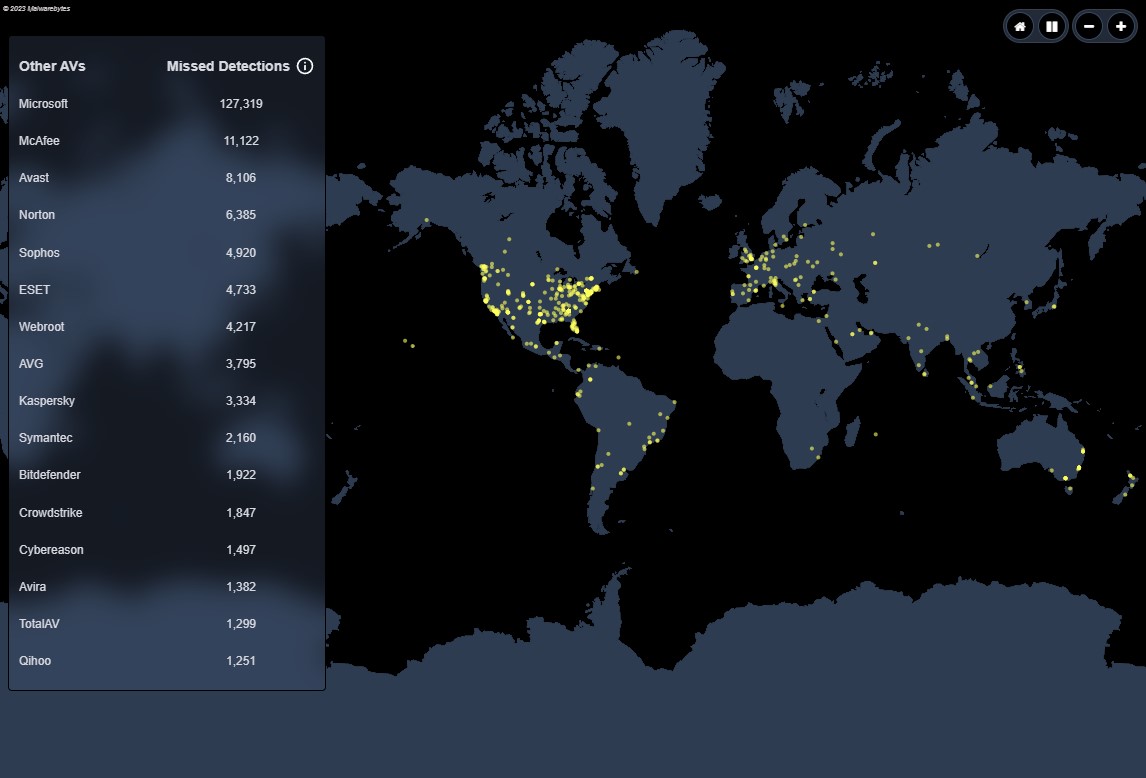Click the 1,847 missed detections value
Screen dimensions: 1146x778
click(241, 513)
